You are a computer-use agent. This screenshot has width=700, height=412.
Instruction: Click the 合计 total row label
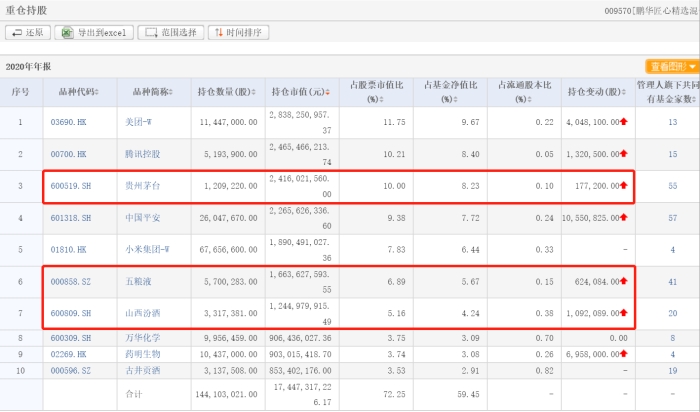click(x=133, y=395)
